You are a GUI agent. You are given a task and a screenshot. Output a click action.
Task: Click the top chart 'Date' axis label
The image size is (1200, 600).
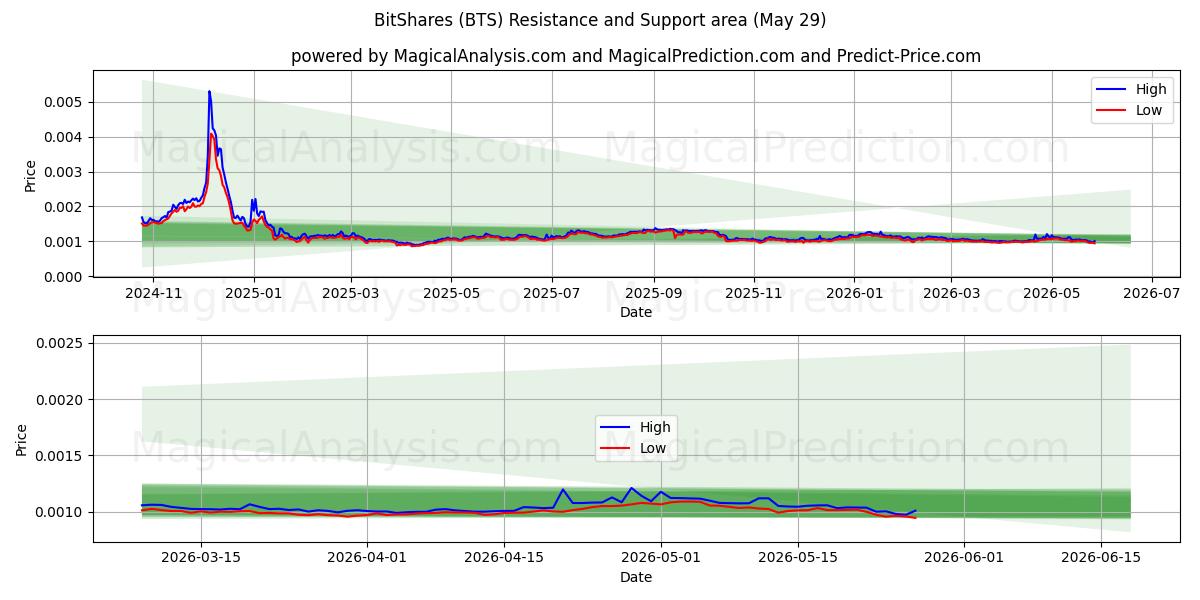click(x=636, y=312)
